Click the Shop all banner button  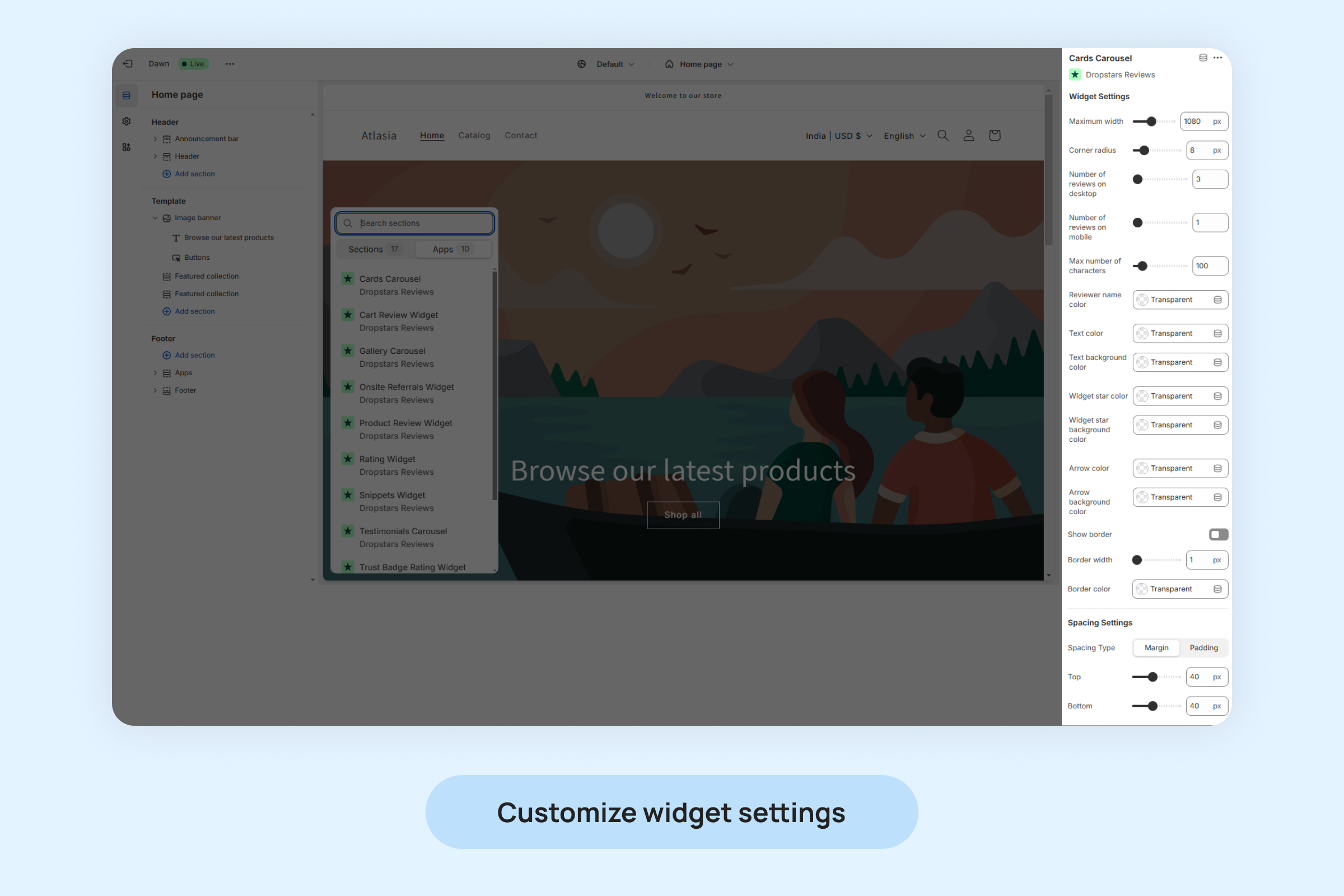pos(683,515)
